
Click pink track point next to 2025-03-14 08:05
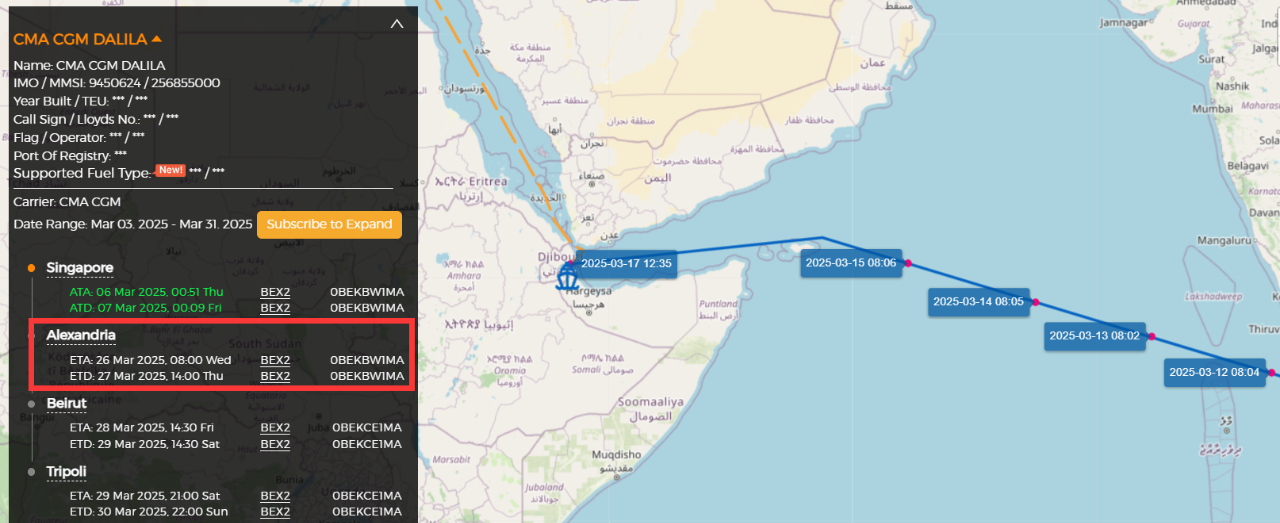coord(1035,302)
